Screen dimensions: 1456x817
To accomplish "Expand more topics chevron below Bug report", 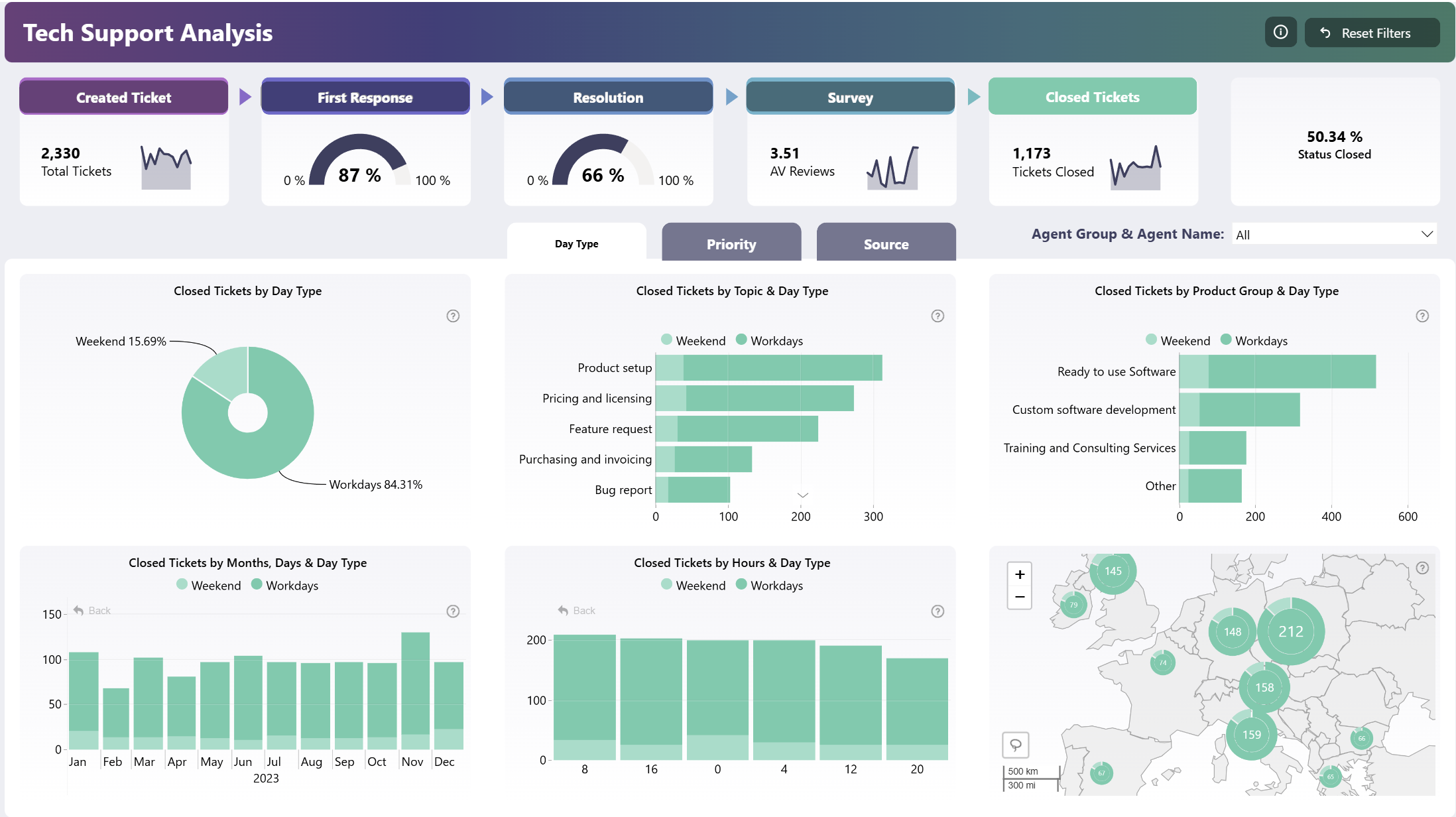I will [803, 495].
